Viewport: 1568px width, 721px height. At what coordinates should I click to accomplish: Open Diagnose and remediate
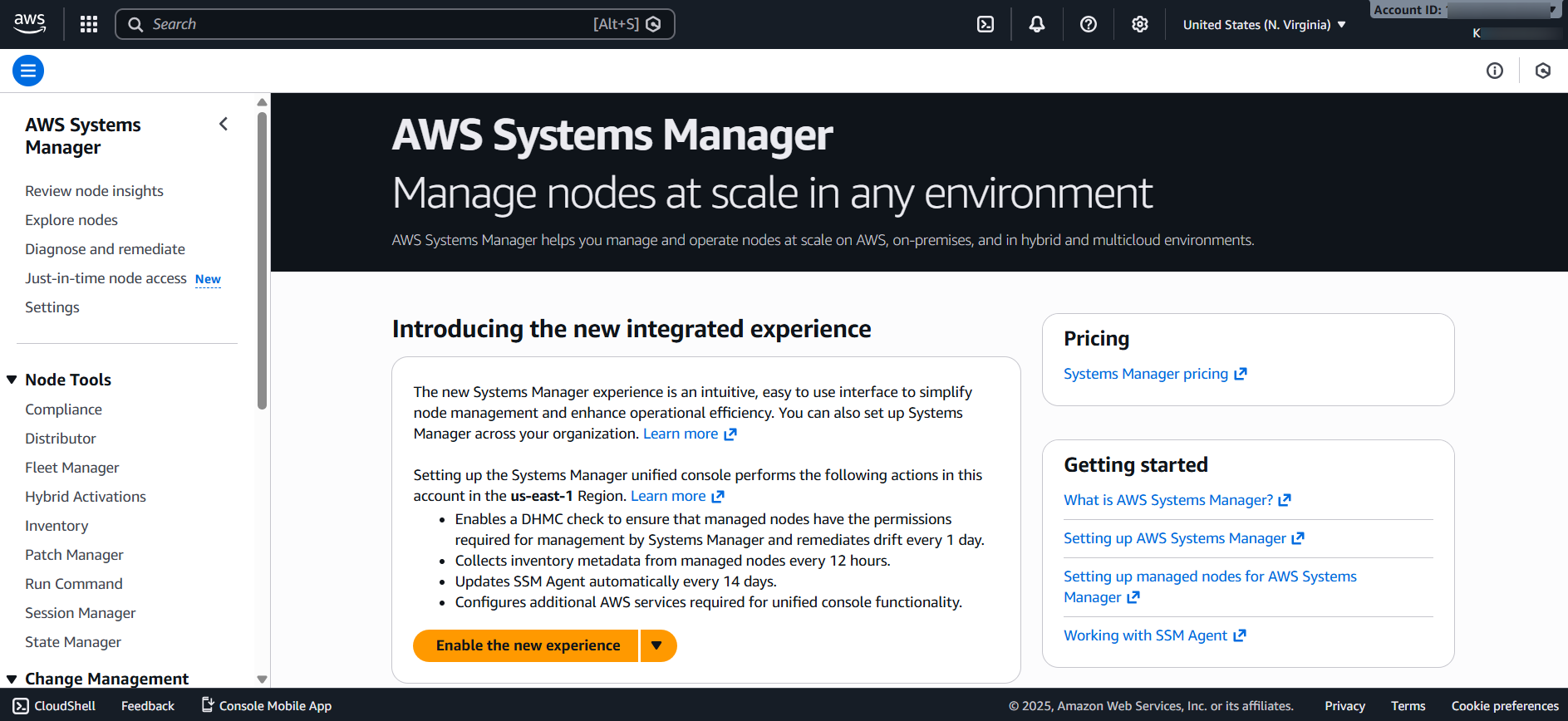(x=105, y=249)
